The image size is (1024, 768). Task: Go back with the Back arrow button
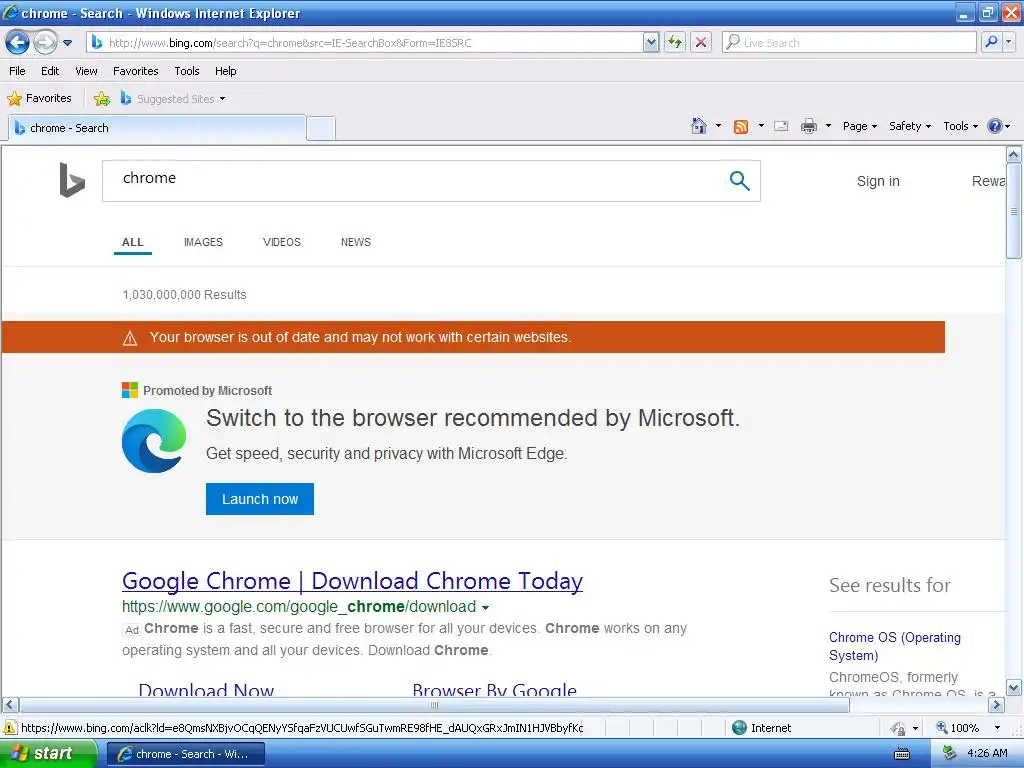[x=18, y=42]
